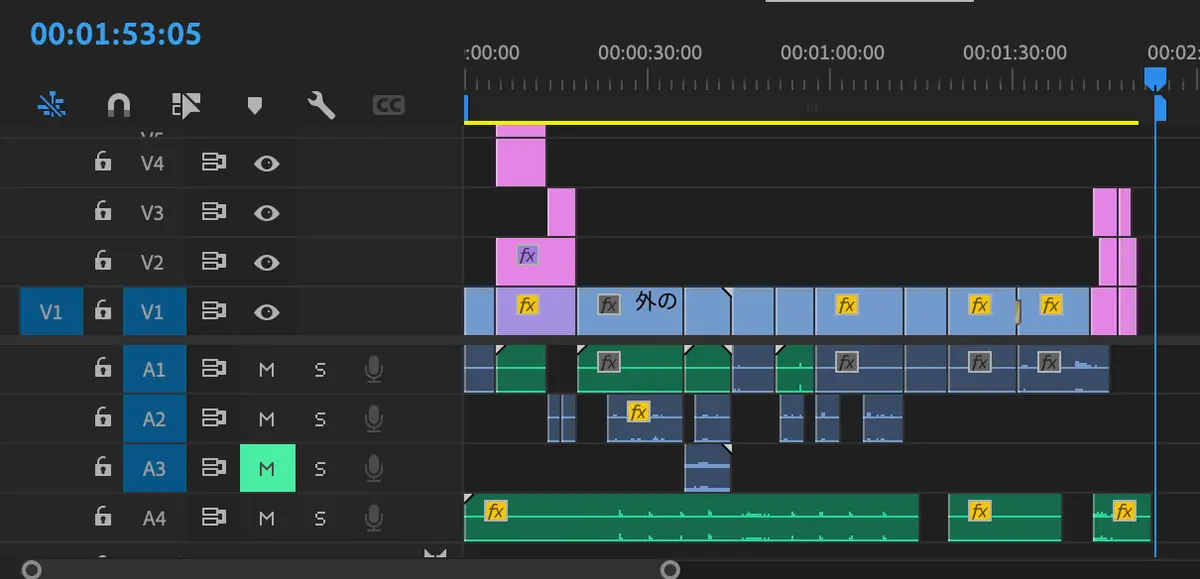Viewport: 1200px width, 579px height.
Task: Click the fx badge on the V2 pink clip
Action: [527, 255]
